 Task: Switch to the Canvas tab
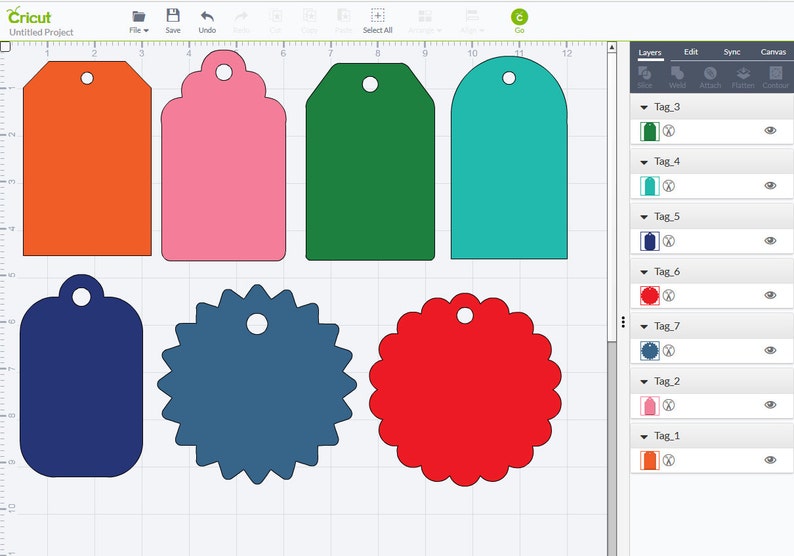pos(773,52)
